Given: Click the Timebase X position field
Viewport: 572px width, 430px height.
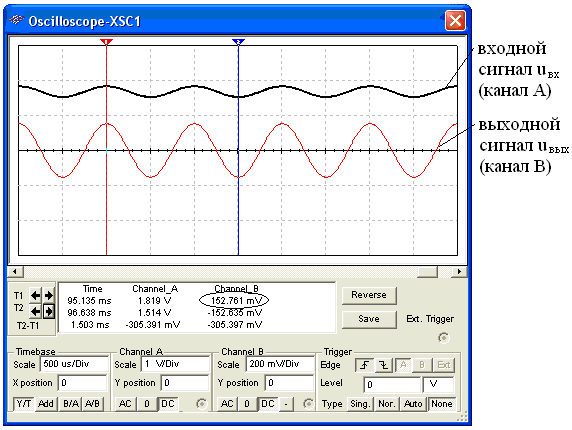Looking at the screenshot, I should pos(83,383).
